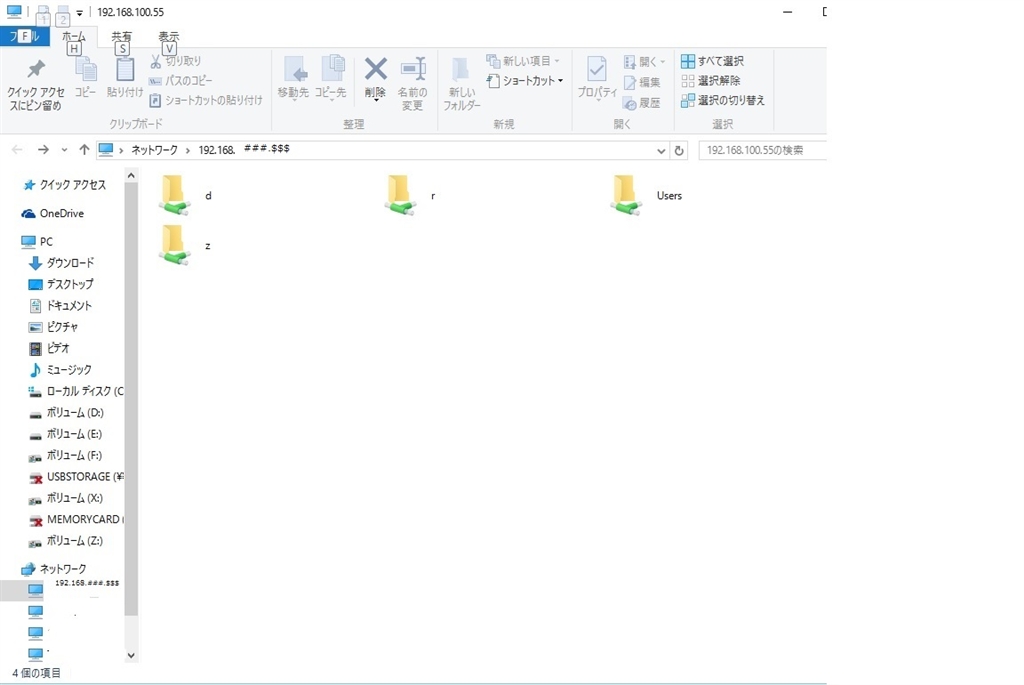Pin to Quick Access (クイック アクセスにピン留め)

[36, 86]
